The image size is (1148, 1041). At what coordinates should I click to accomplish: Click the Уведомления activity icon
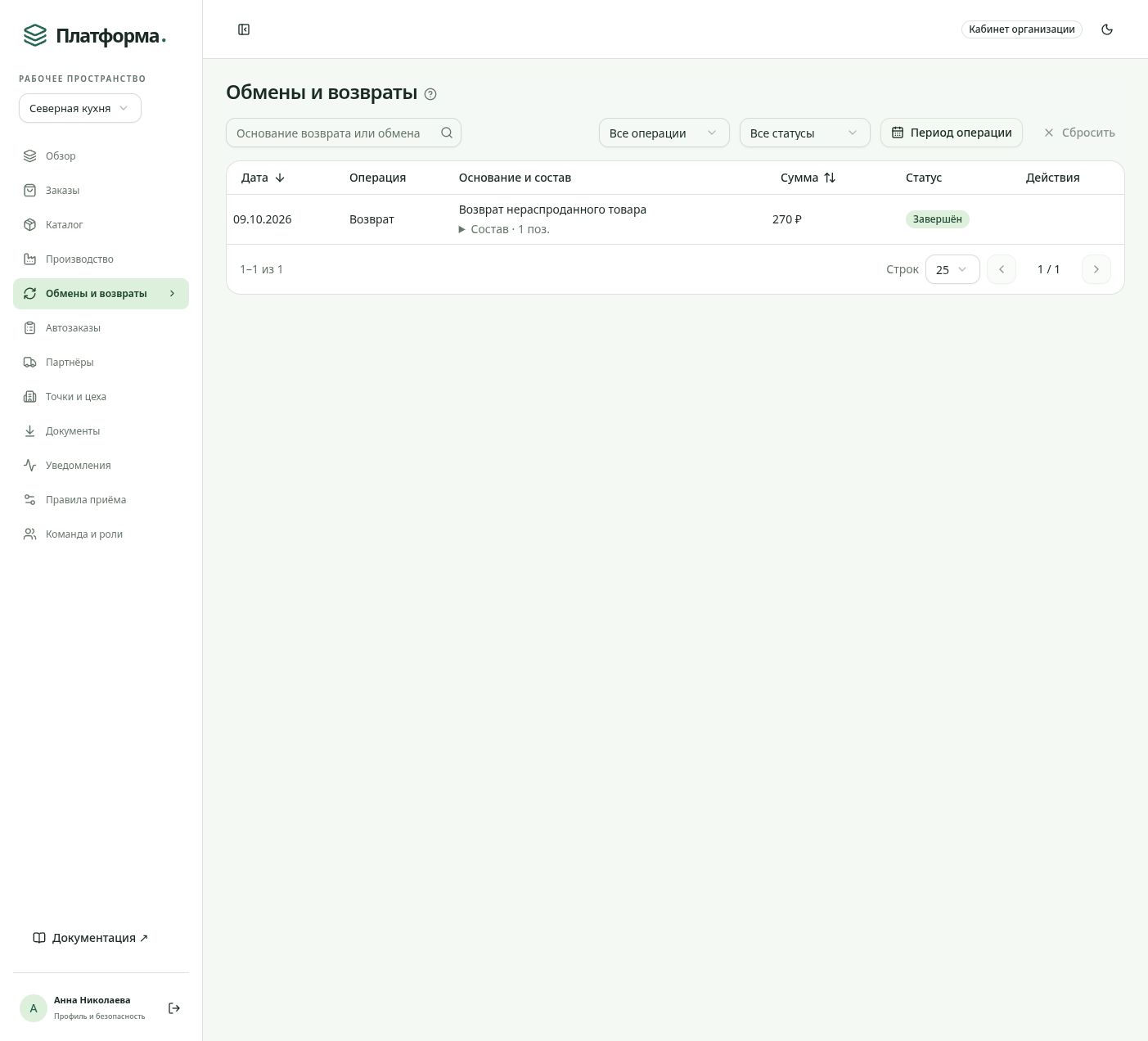click(30, 466)
